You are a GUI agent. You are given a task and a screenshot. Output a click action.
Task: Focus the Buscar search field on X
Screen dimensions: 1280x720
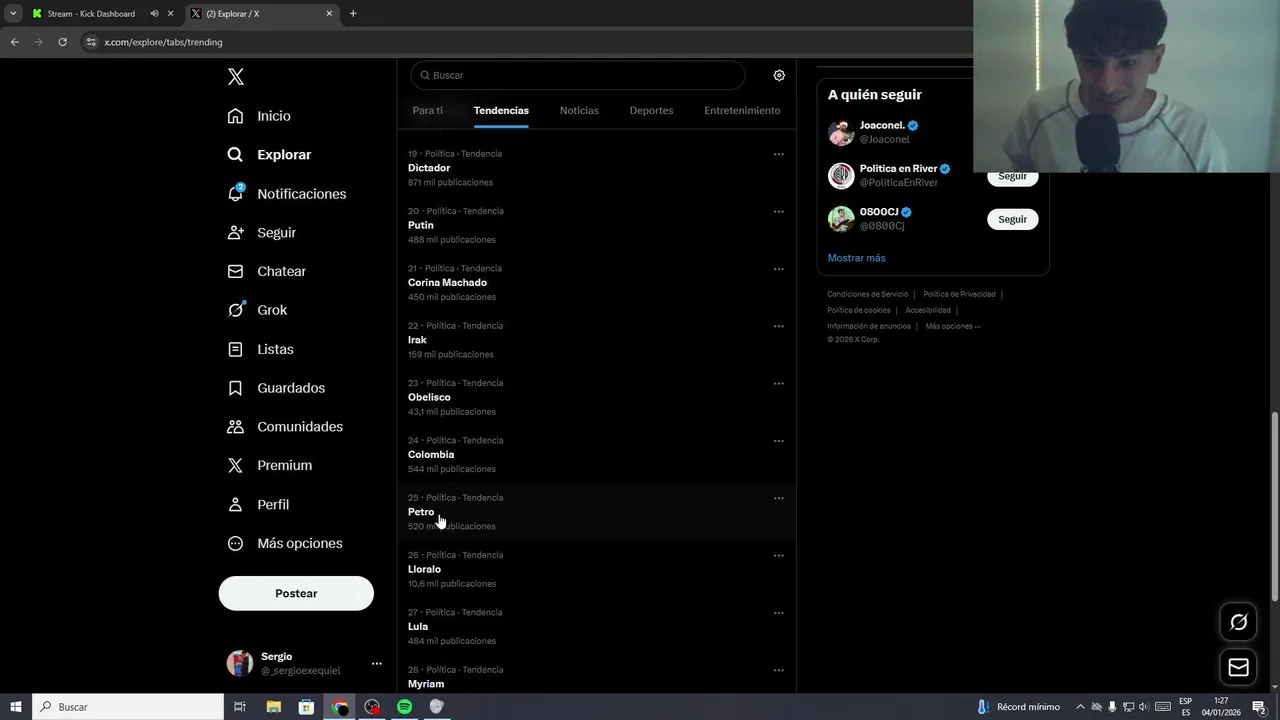578,75
